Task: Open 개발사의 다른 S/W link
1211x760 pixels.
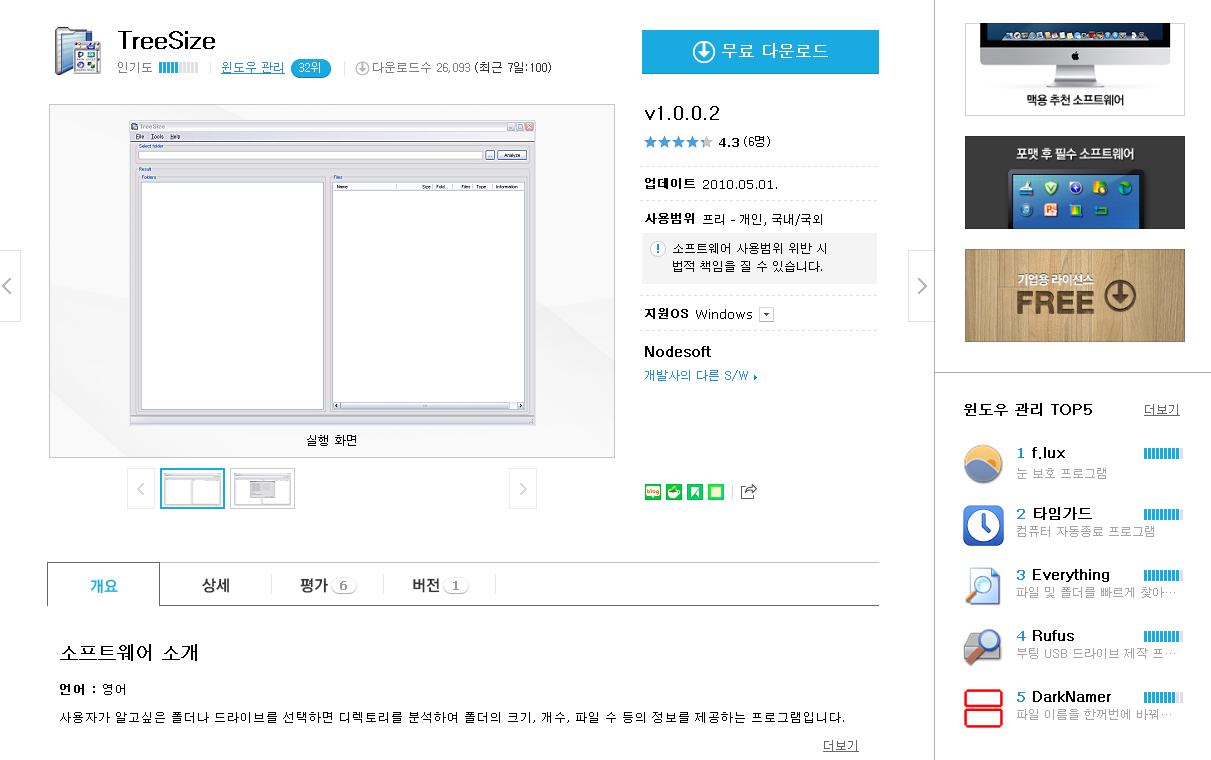Action: 700,376
